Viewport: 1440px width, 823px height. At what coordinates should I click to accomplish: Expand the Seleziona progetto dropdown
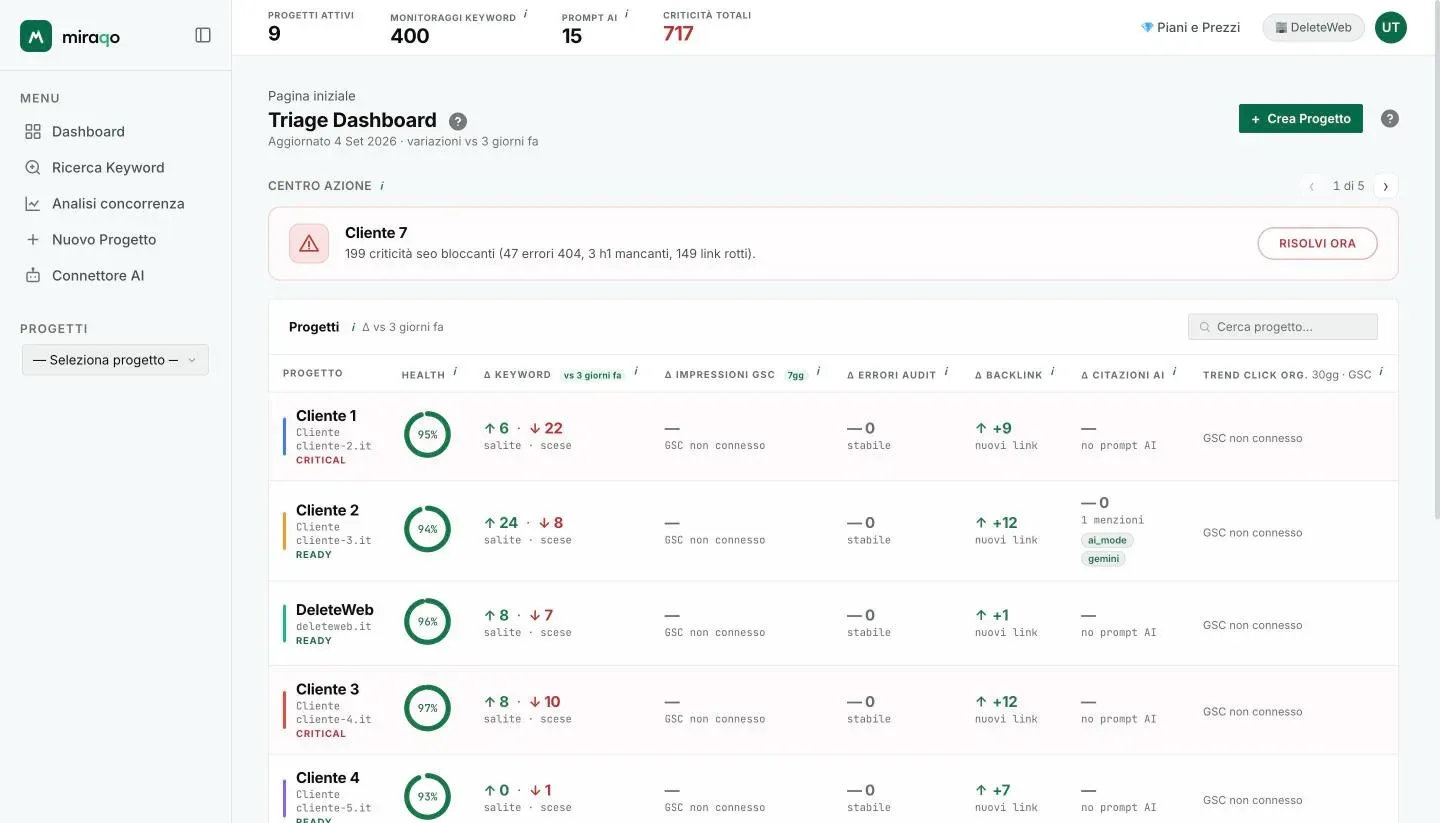click(115, 360)
